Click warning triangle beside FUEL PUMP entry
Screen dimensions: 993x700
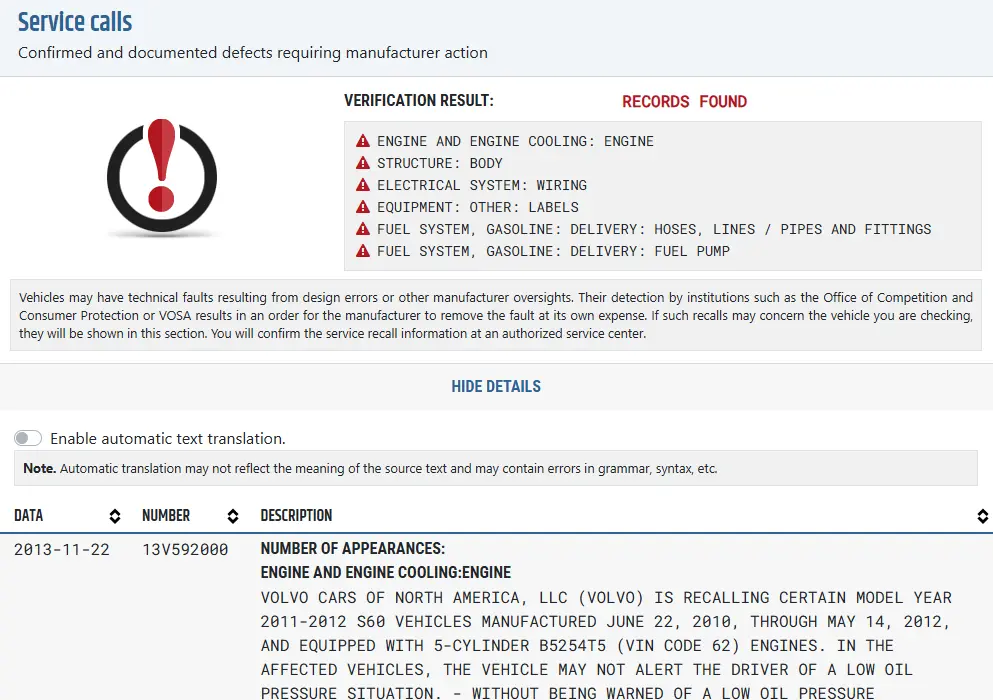[x=363, y=251]
